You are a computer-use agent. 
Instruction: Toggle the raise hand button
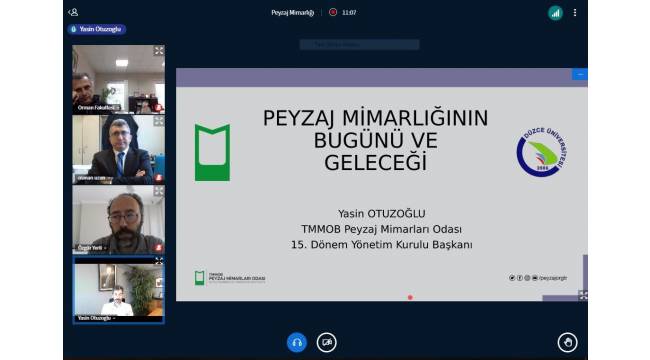pyautogui.click(x=567, y=343)
